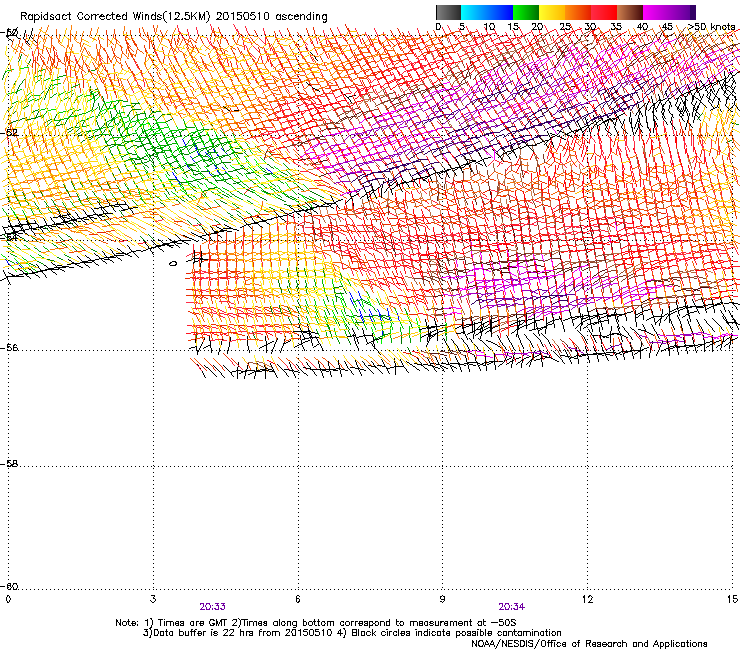Viewport: 740px width, 650px height.
Task: Click the yellow 20-25 knots legend swatch
Action: click(552, 12)
